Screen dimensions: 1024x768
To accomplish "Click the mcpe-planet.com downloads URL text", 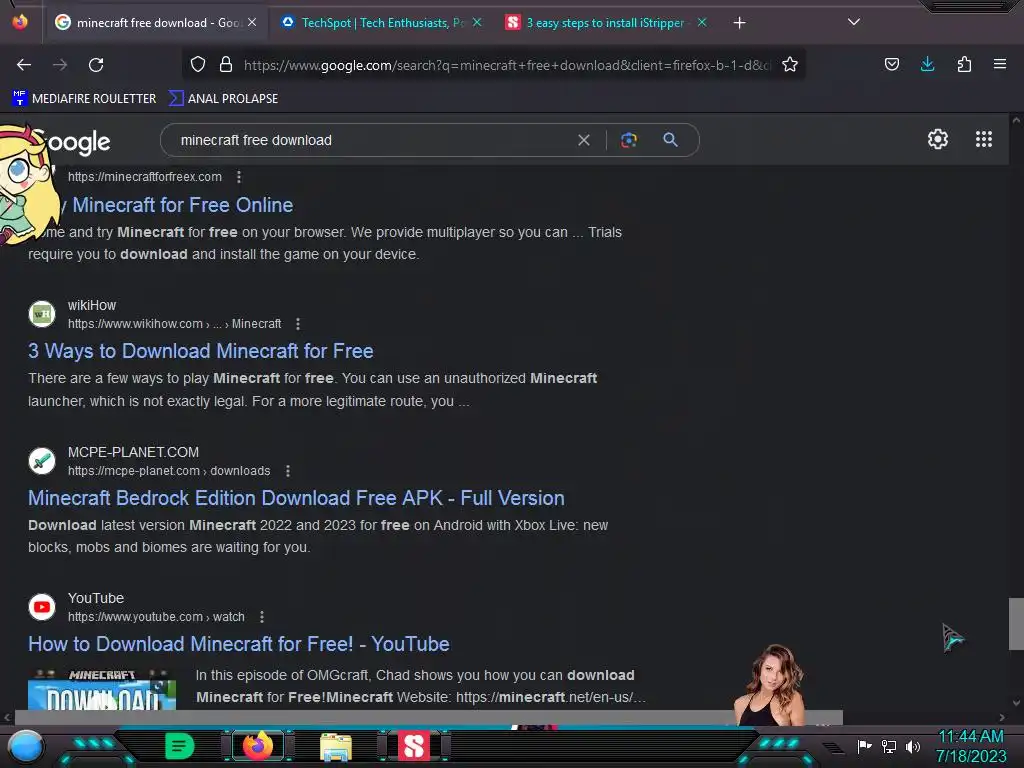I will click(x=169, y=471).
